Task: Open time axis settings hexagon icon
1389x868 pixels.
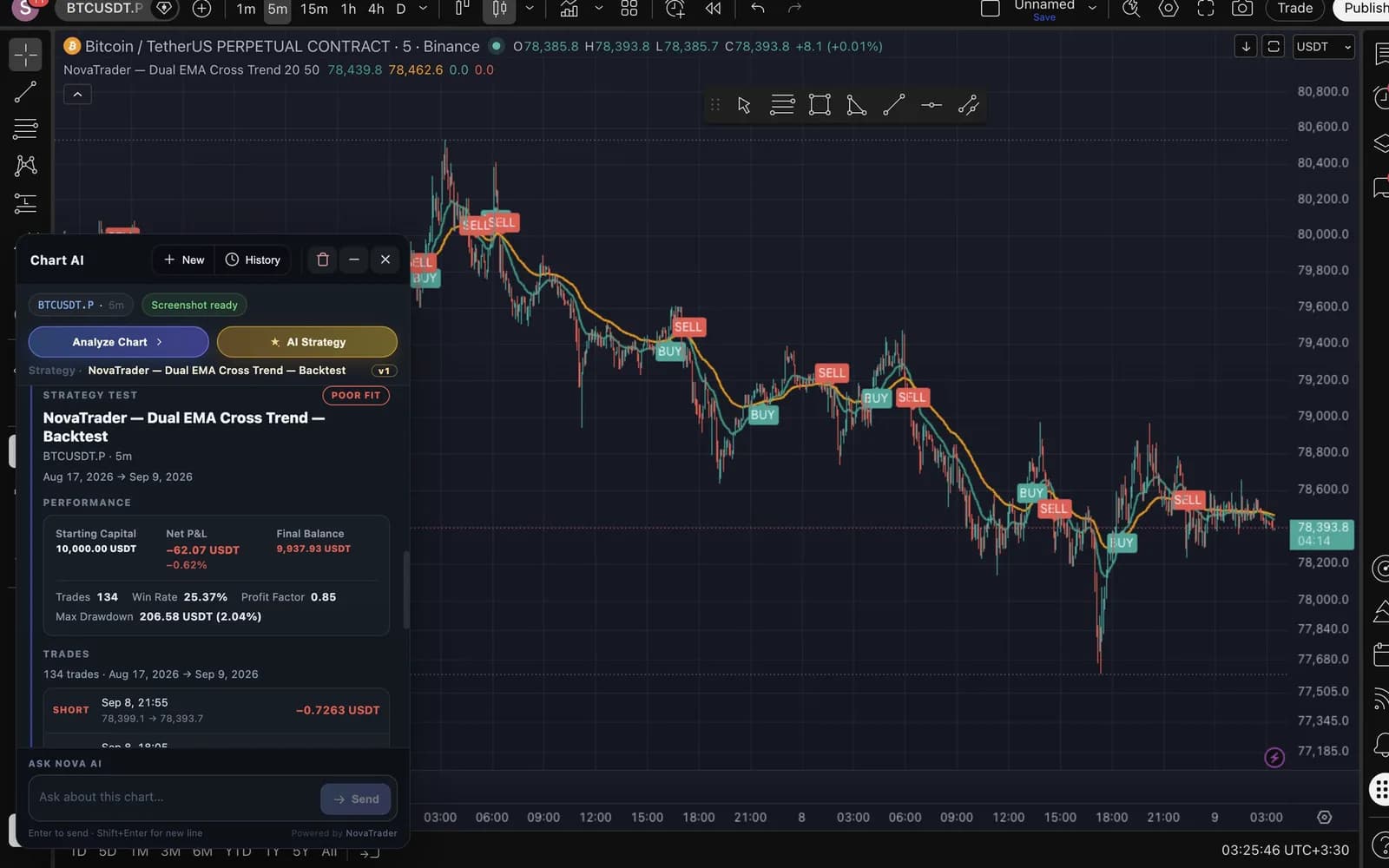Action: tap(1324, 817)
